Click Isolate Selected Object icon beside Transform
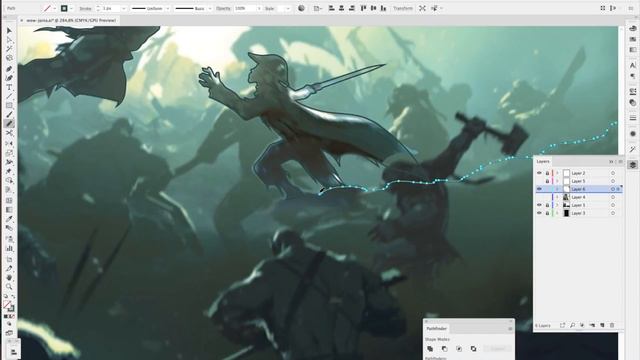 tap(422, 8)
